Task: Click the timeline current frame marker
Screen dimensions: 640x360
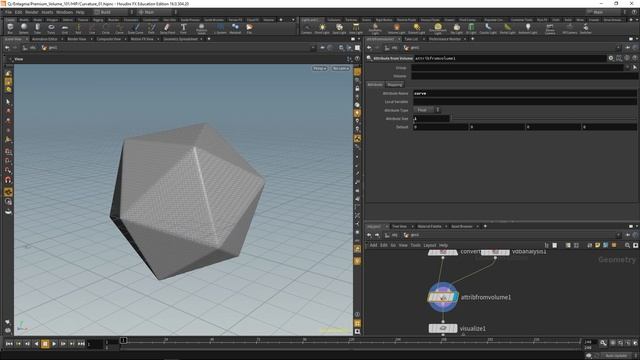Action: point(123,340)
